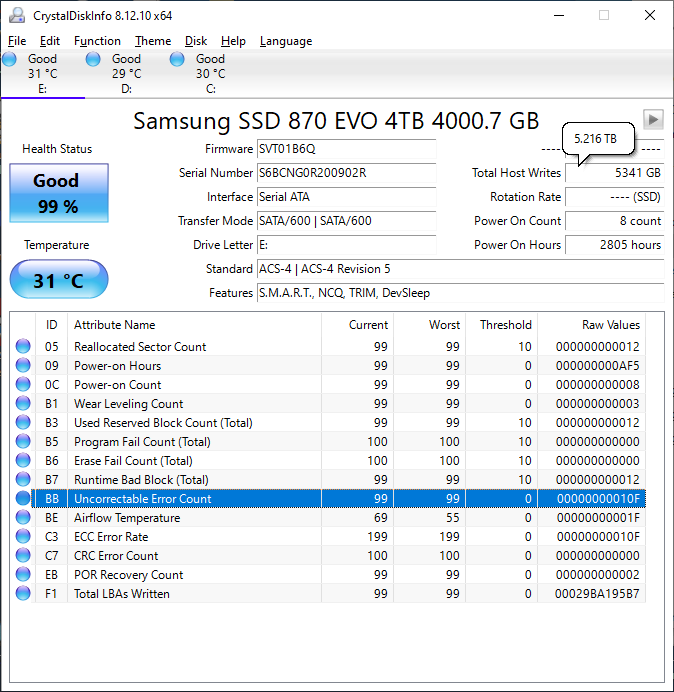674x692 pixels.
Task: Open the Help menu
Action: point(233,41)
